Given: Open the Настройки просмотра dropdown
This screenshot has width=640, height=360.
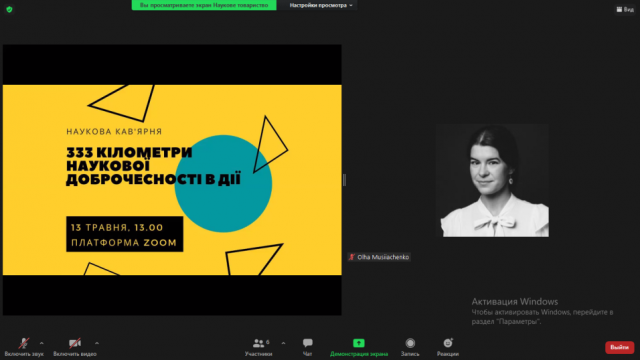Looking at the screenshot, I should tap(321, 5).
